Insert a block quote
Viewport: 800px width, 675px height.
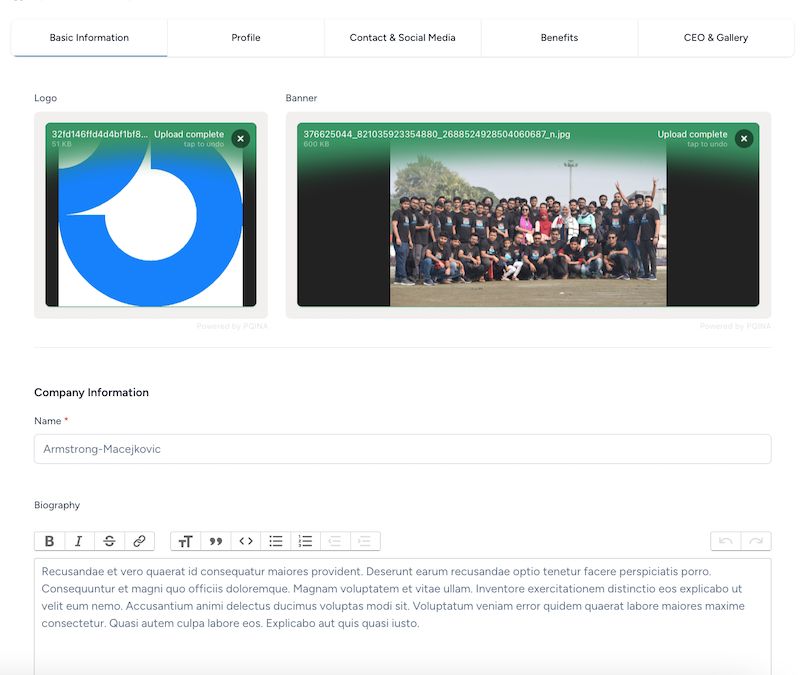click(x=216, y=541)
